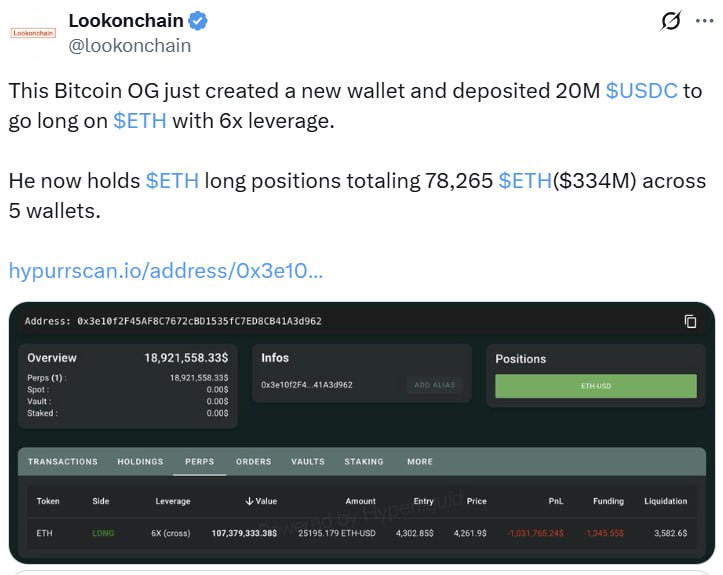Expand the More menu

(420, 462)
